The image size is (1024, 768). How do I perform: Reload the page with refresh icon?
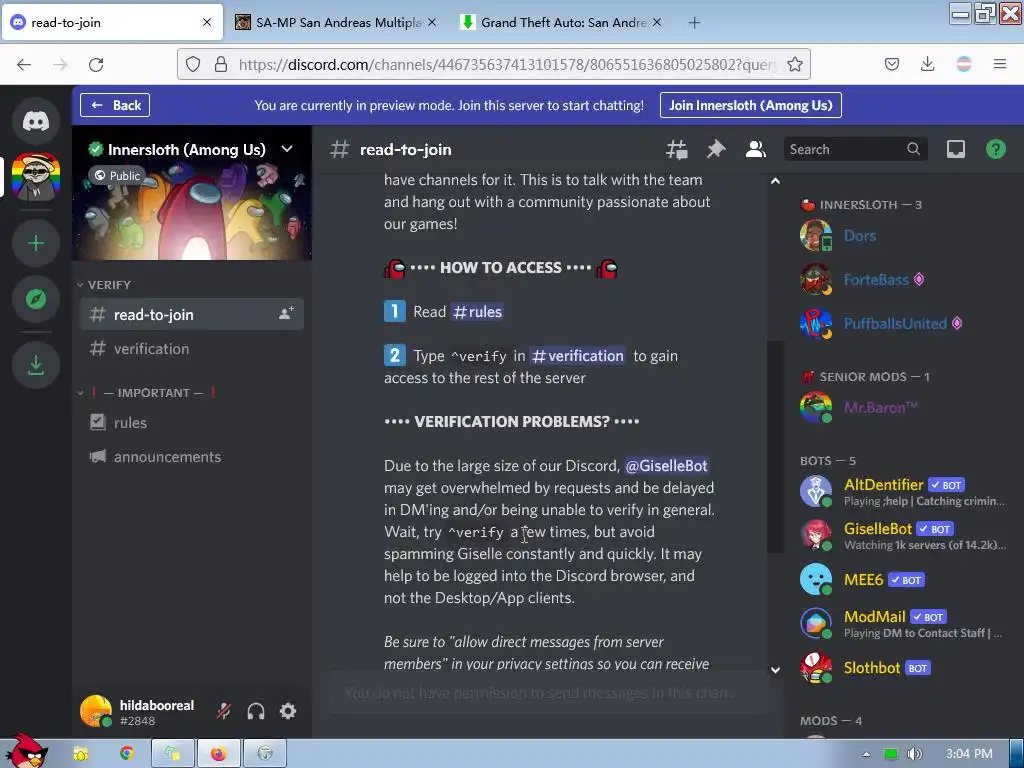96,65
